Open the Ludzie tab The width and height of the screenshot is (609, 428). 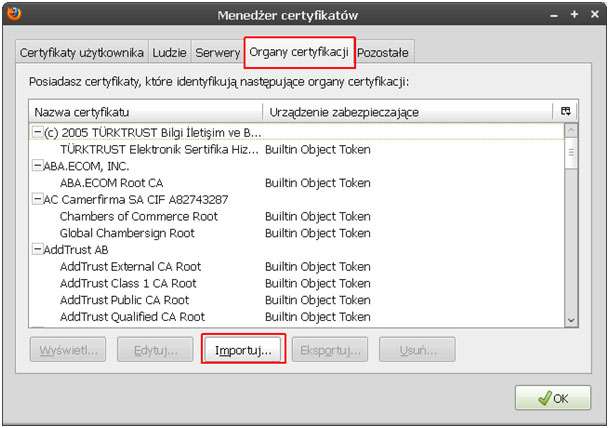coord(169,52)
